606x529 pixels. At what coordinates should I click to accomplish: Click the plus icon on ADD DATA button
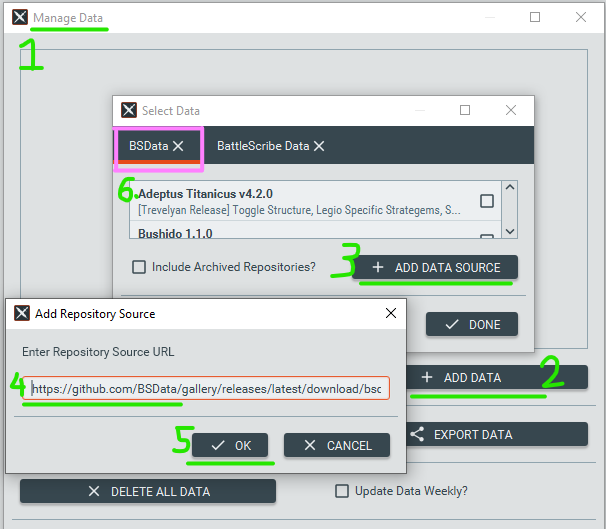click(427, 377)
